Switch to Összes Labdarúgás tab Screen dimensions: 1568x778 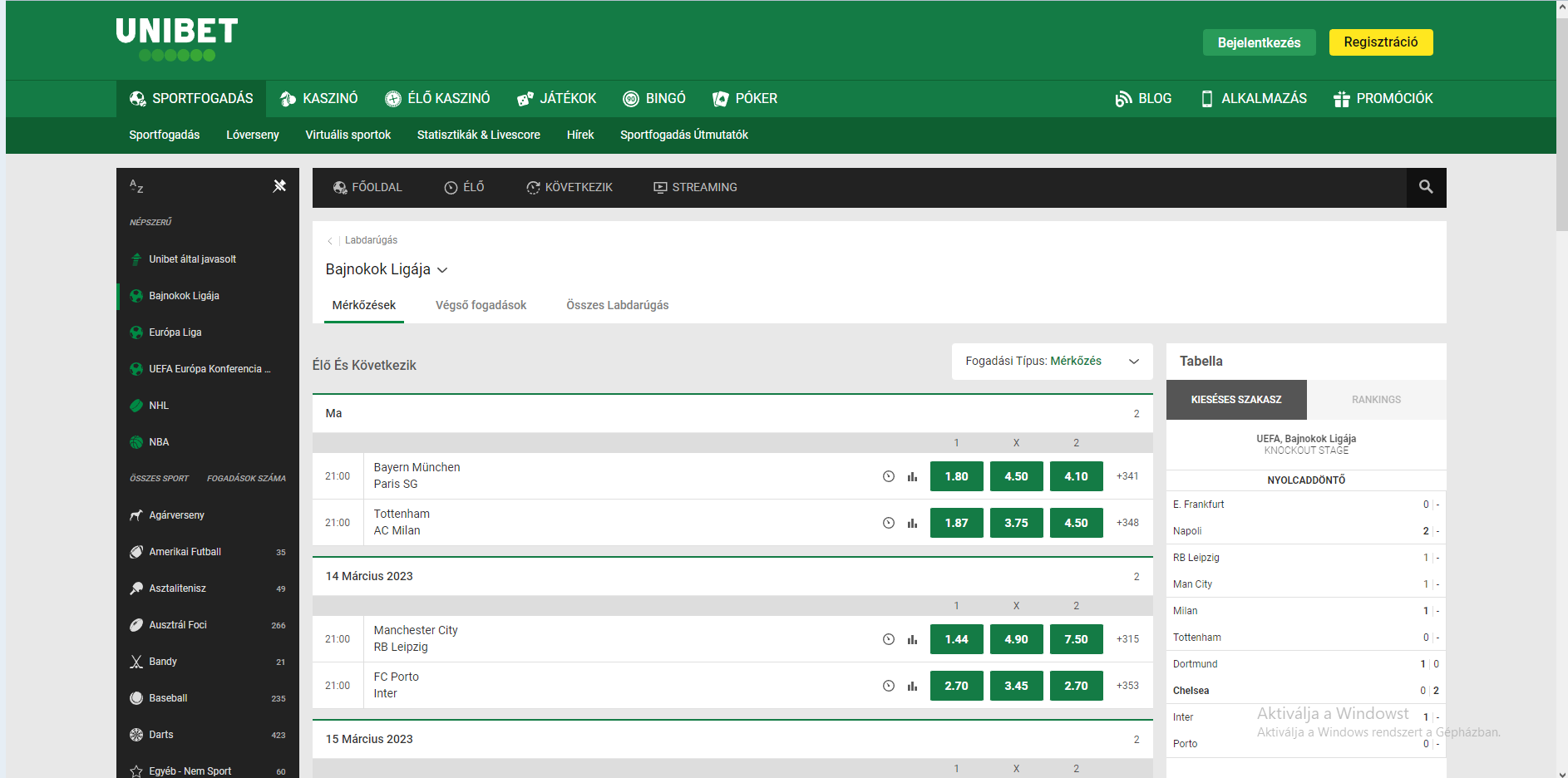pyautogui.click(x=617, y=305)
